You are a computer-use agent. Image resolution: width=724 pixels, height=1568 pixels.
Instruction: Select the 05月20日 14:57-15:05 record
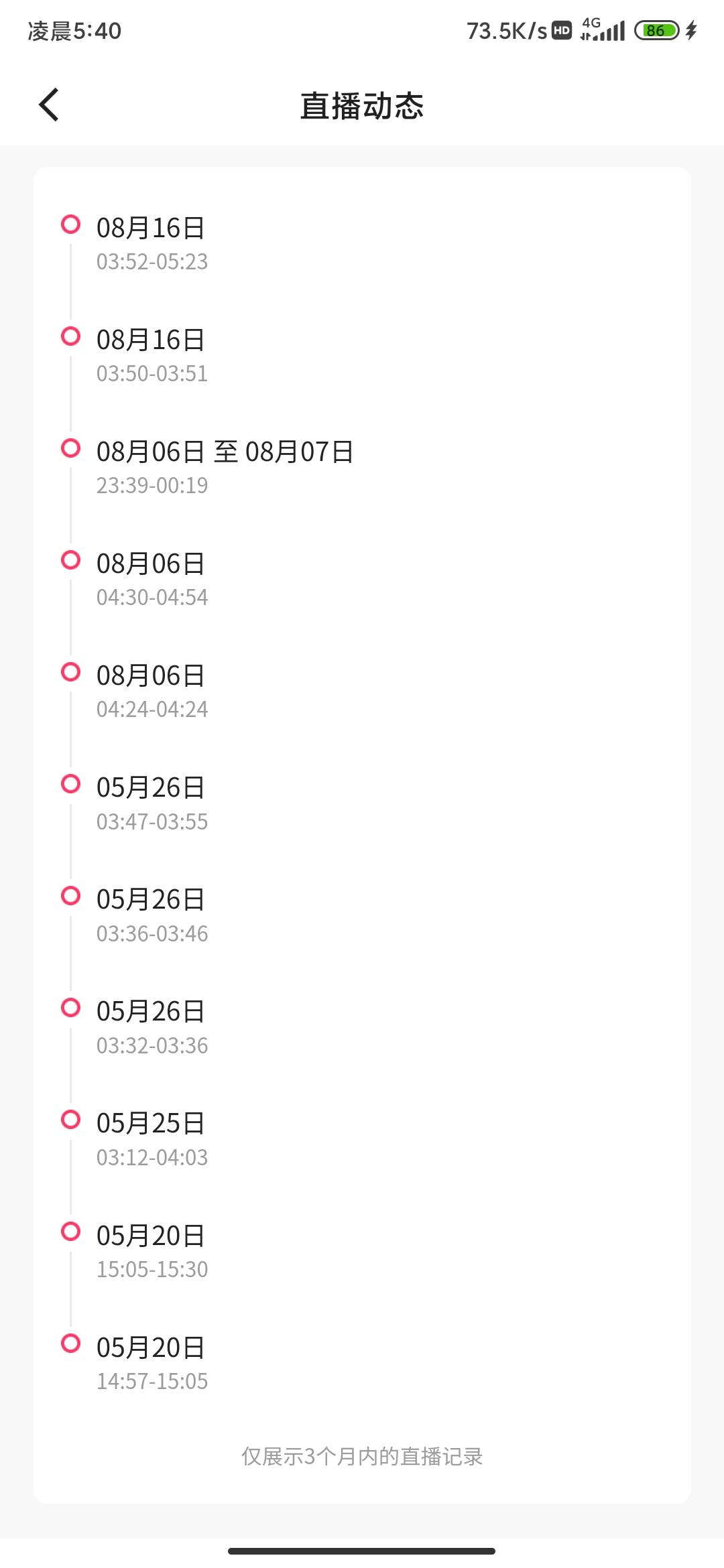pos(152,1363)
